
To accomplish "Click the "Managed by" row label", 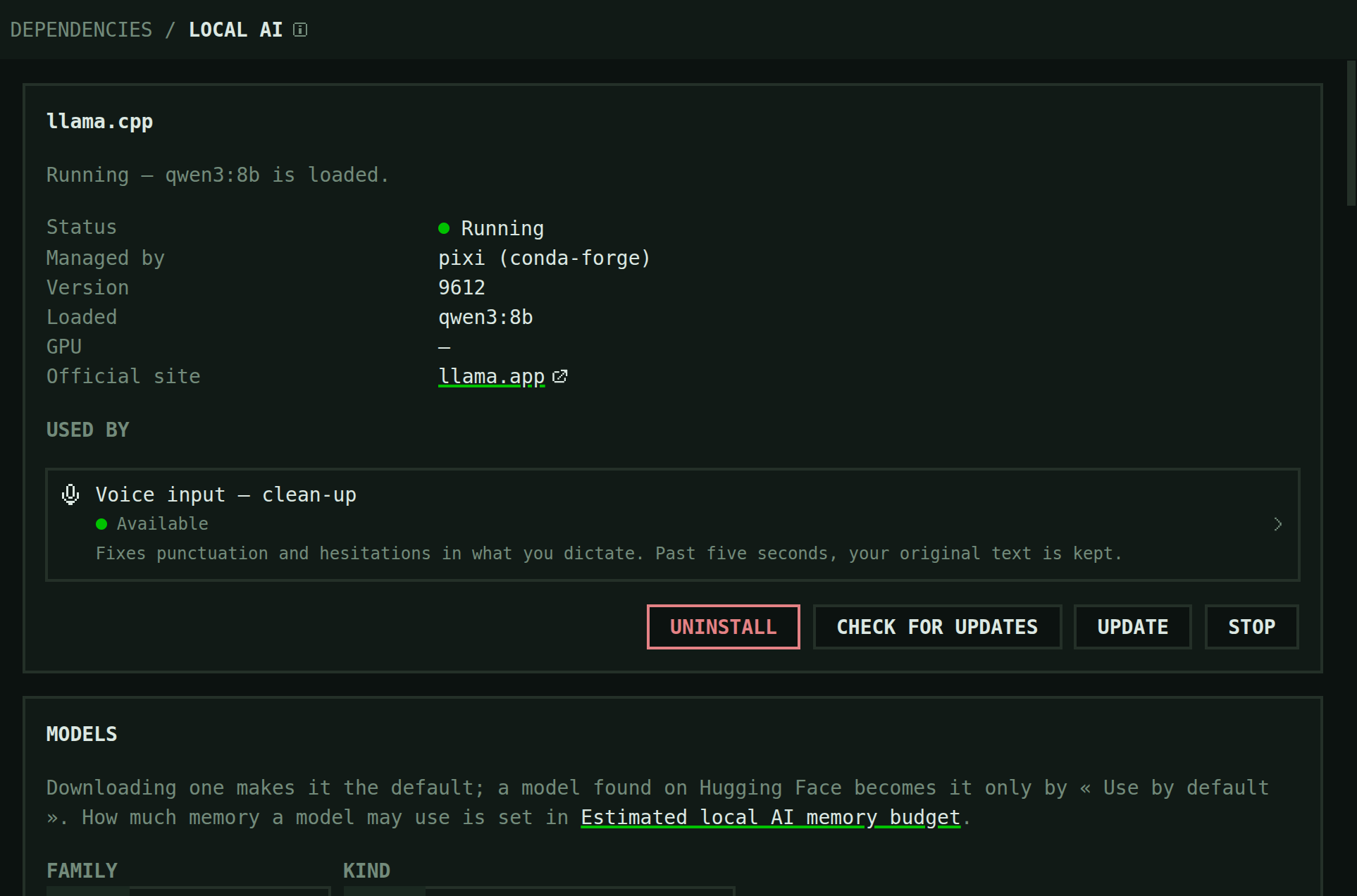I will click(x=105, y=258).
